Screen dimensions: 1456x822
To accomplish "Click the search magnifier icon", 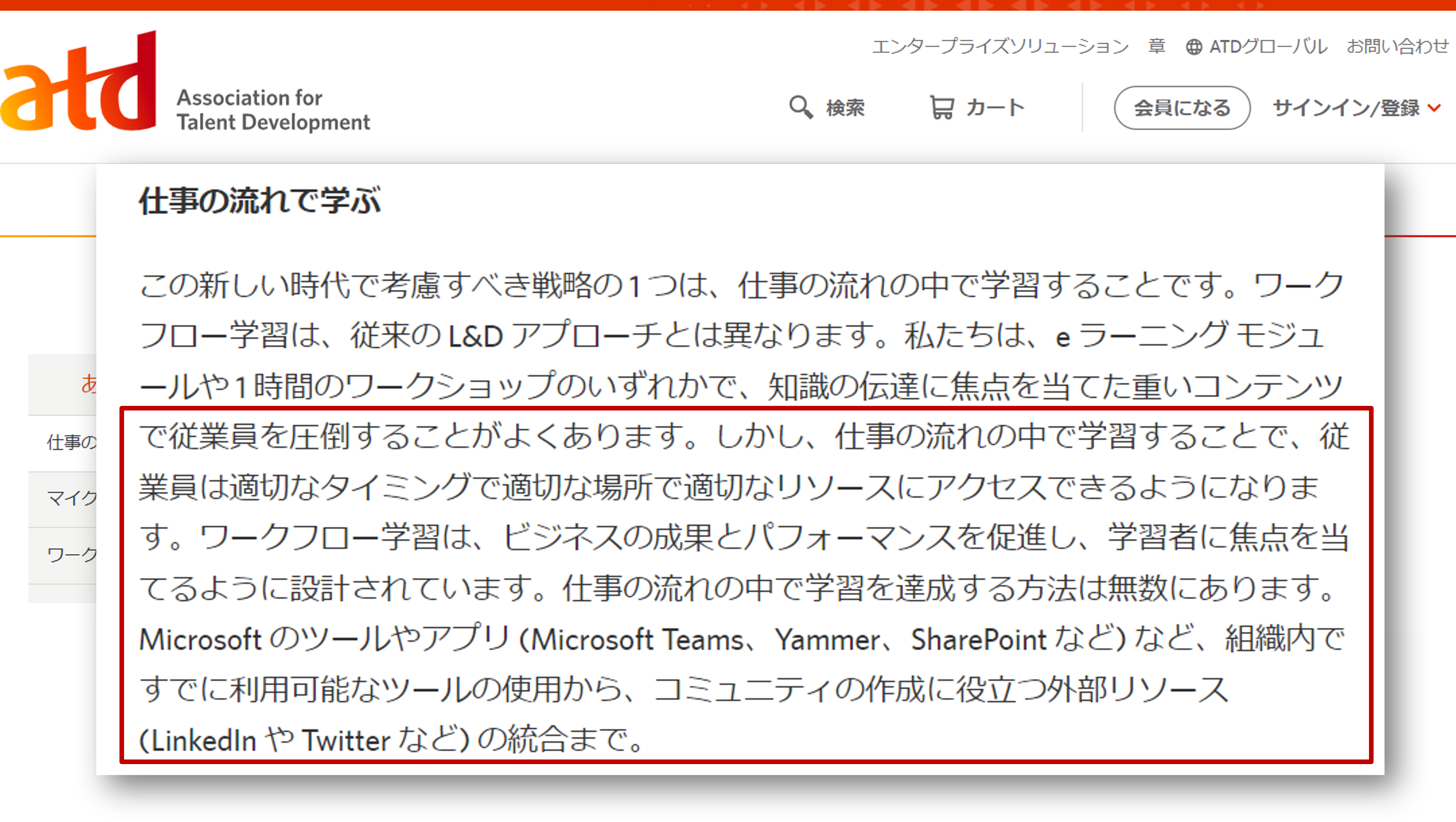I will tap(801, 108).
